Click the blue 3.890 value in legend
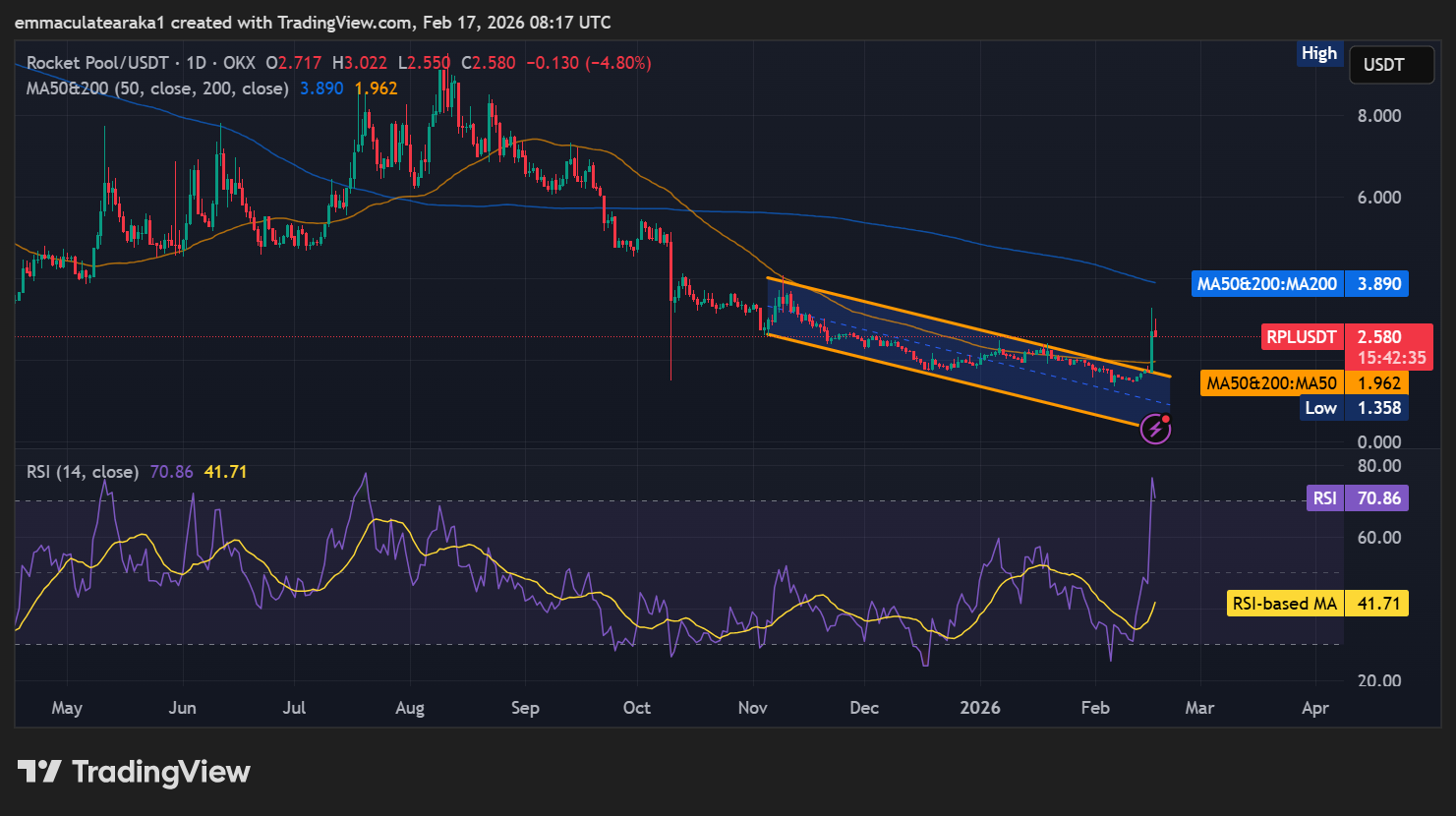The width and height of the screenshot is (1456, 816). 321,88
